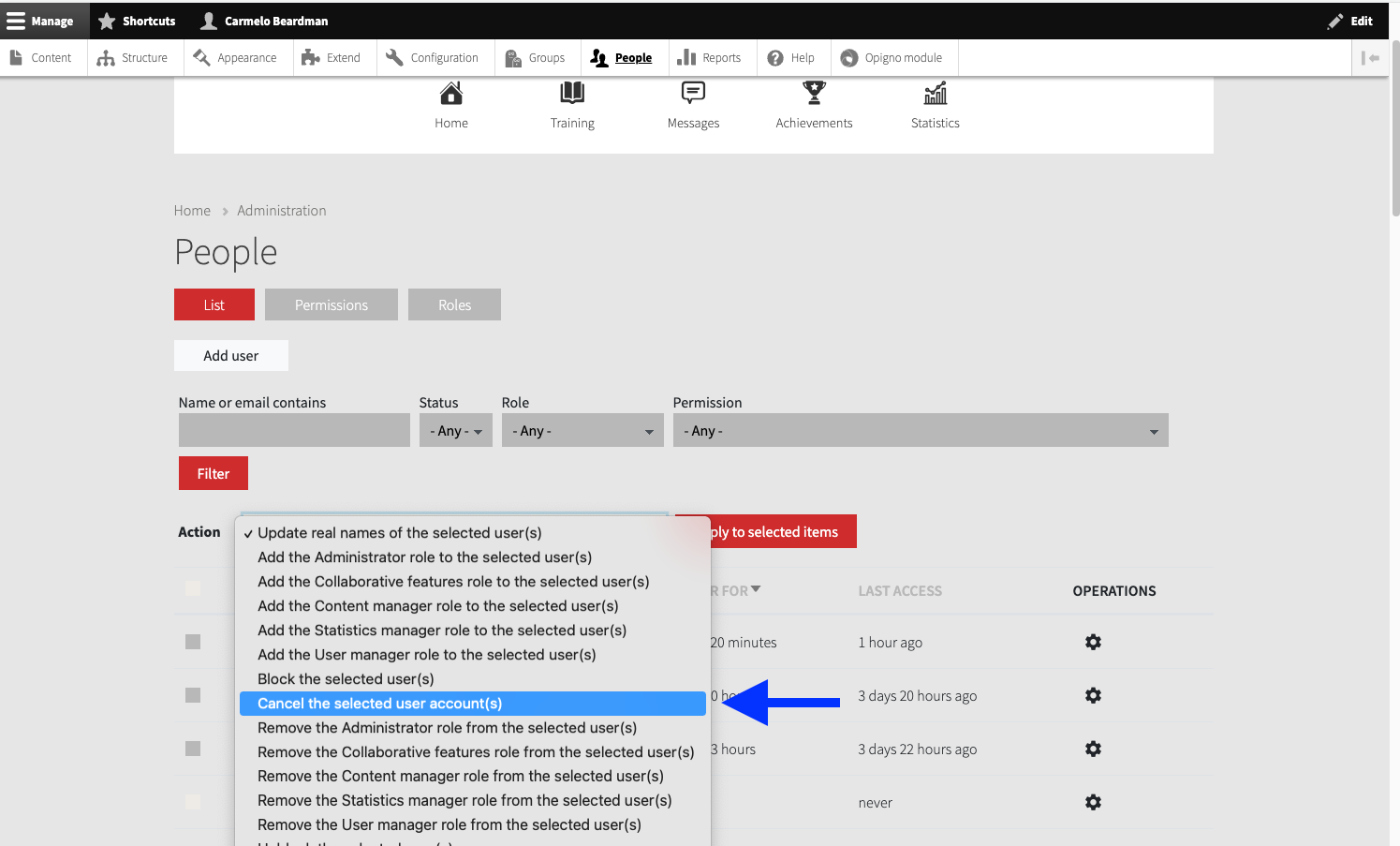Click the Add user button
The width and height of the screenshot is (1400, 846).
231,355
